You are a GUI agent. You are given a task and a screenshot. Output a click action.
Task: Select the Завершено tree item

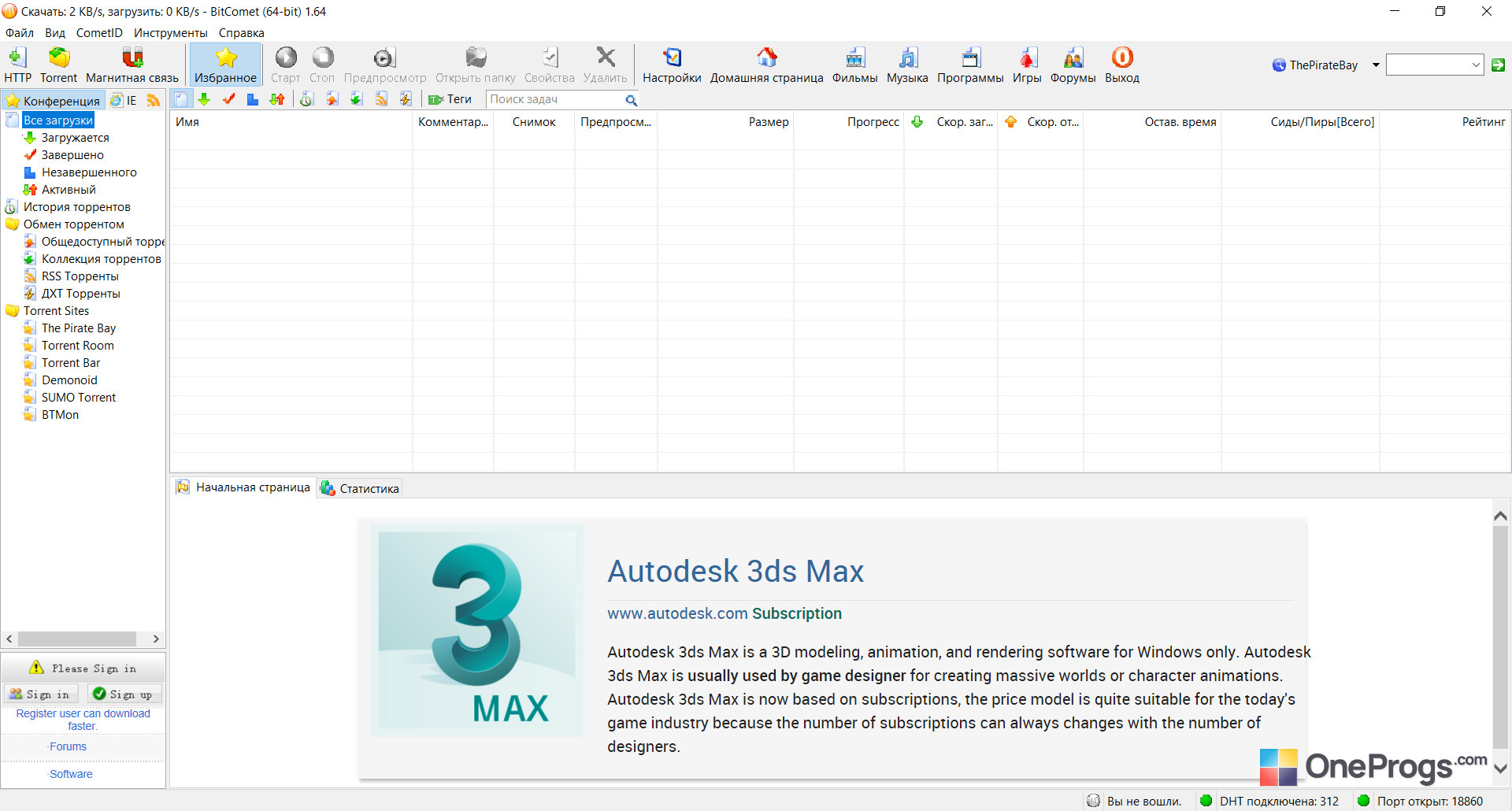72,155
